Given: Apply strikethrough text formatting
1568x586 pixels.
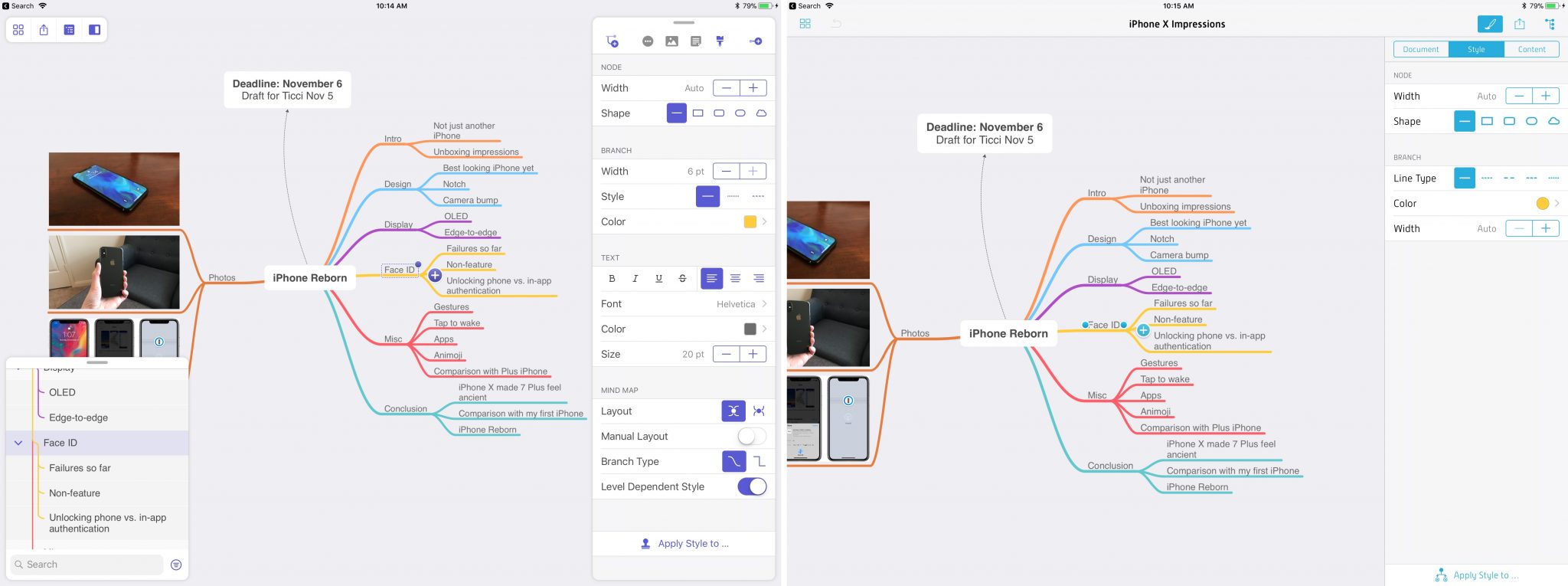Looking at the screenshot, I should 682,278.
